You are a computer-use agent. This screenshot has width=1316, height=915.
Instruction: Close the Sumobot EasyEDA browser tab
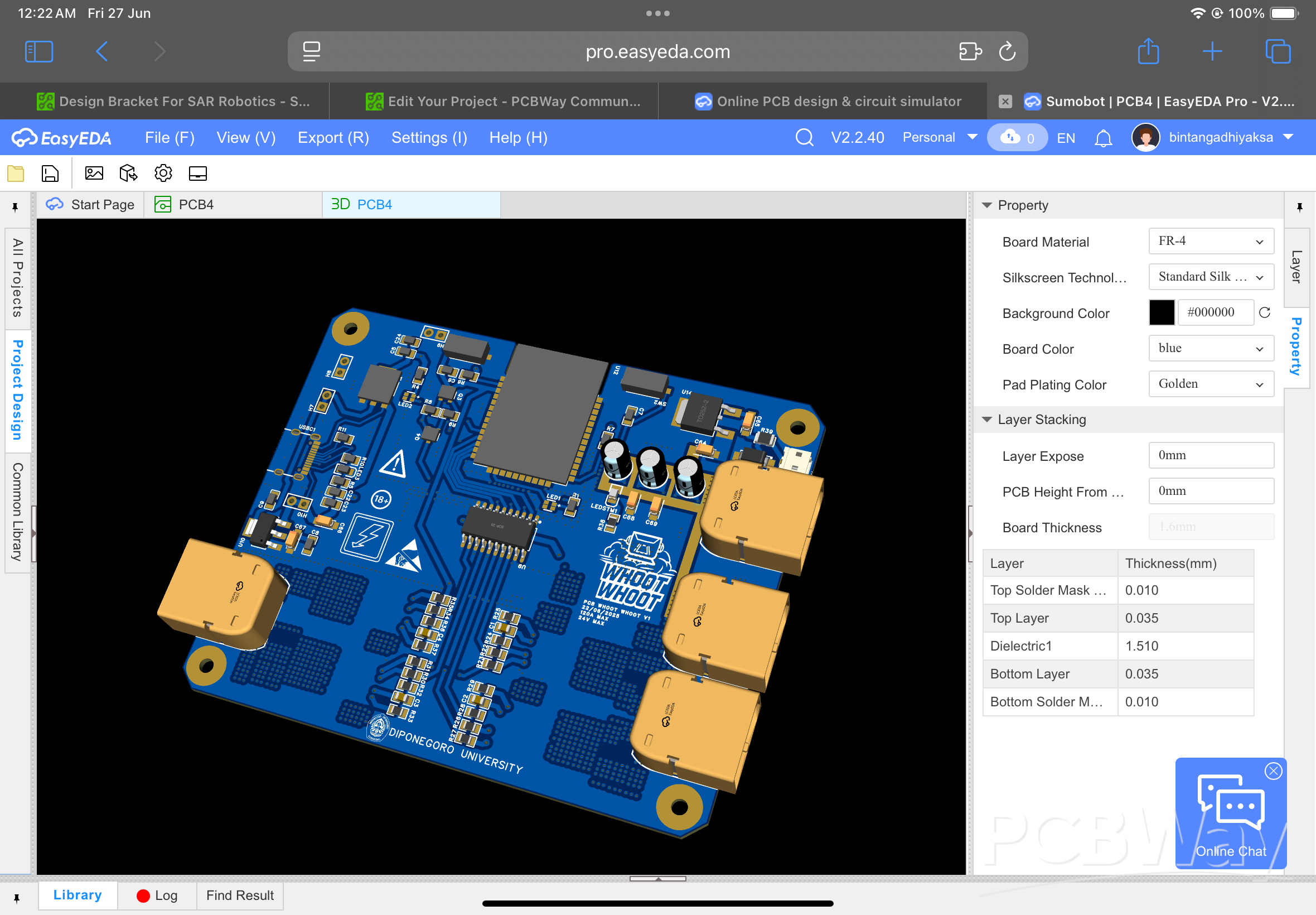pyautogui.click(x=1005, y=102)
